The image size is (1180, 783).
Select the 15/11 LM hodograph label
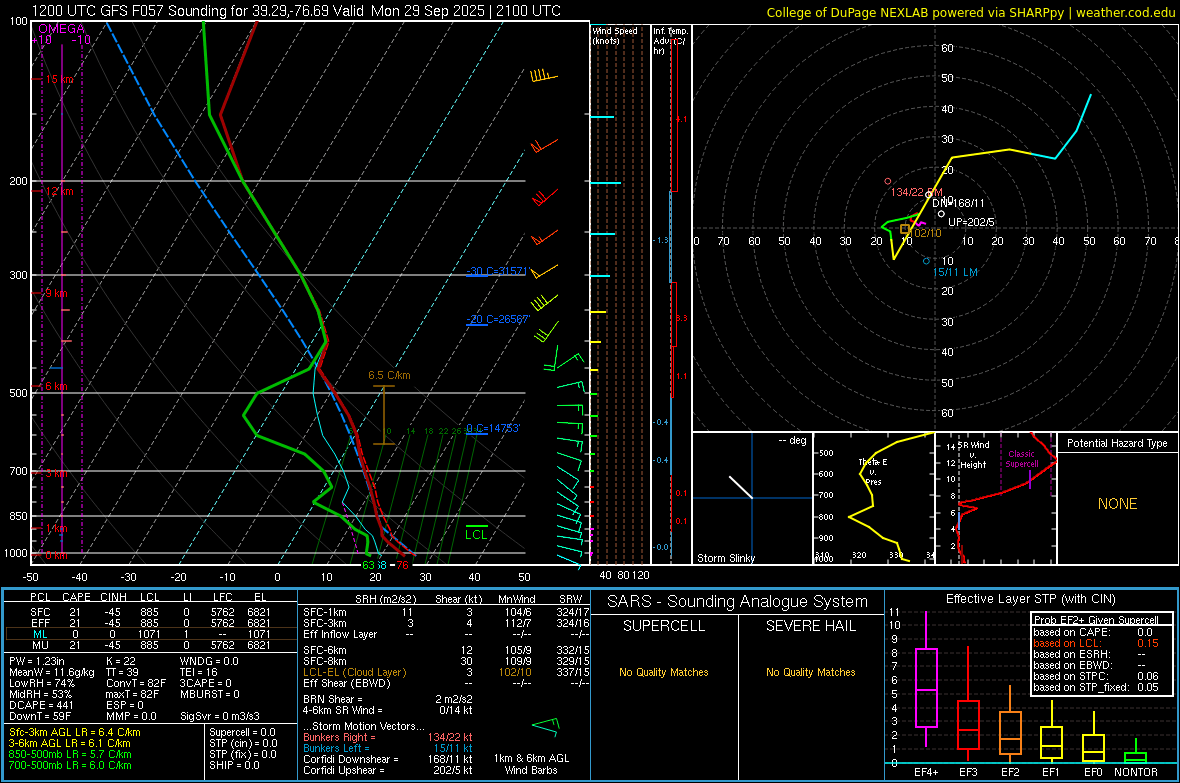click(955, 272)
